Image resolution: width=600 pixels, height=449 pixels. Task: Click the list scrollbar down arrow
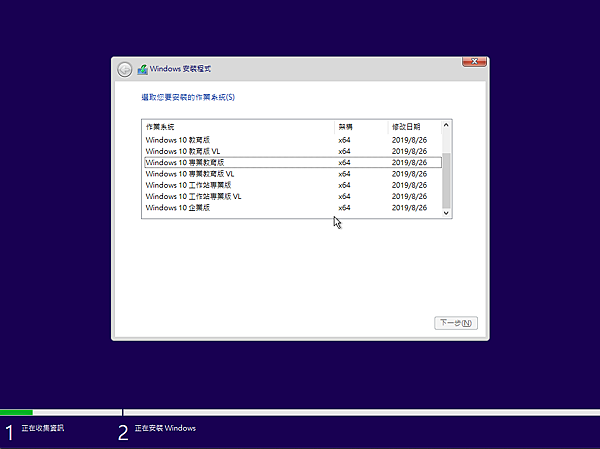446,213
